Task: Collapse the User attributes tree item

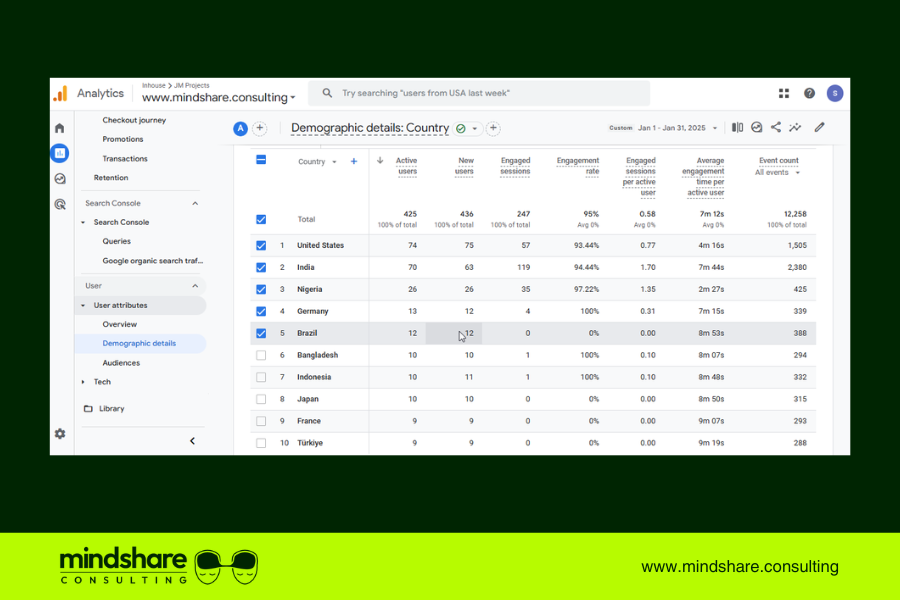Action: pyautogui.click(x=83, y=305)
